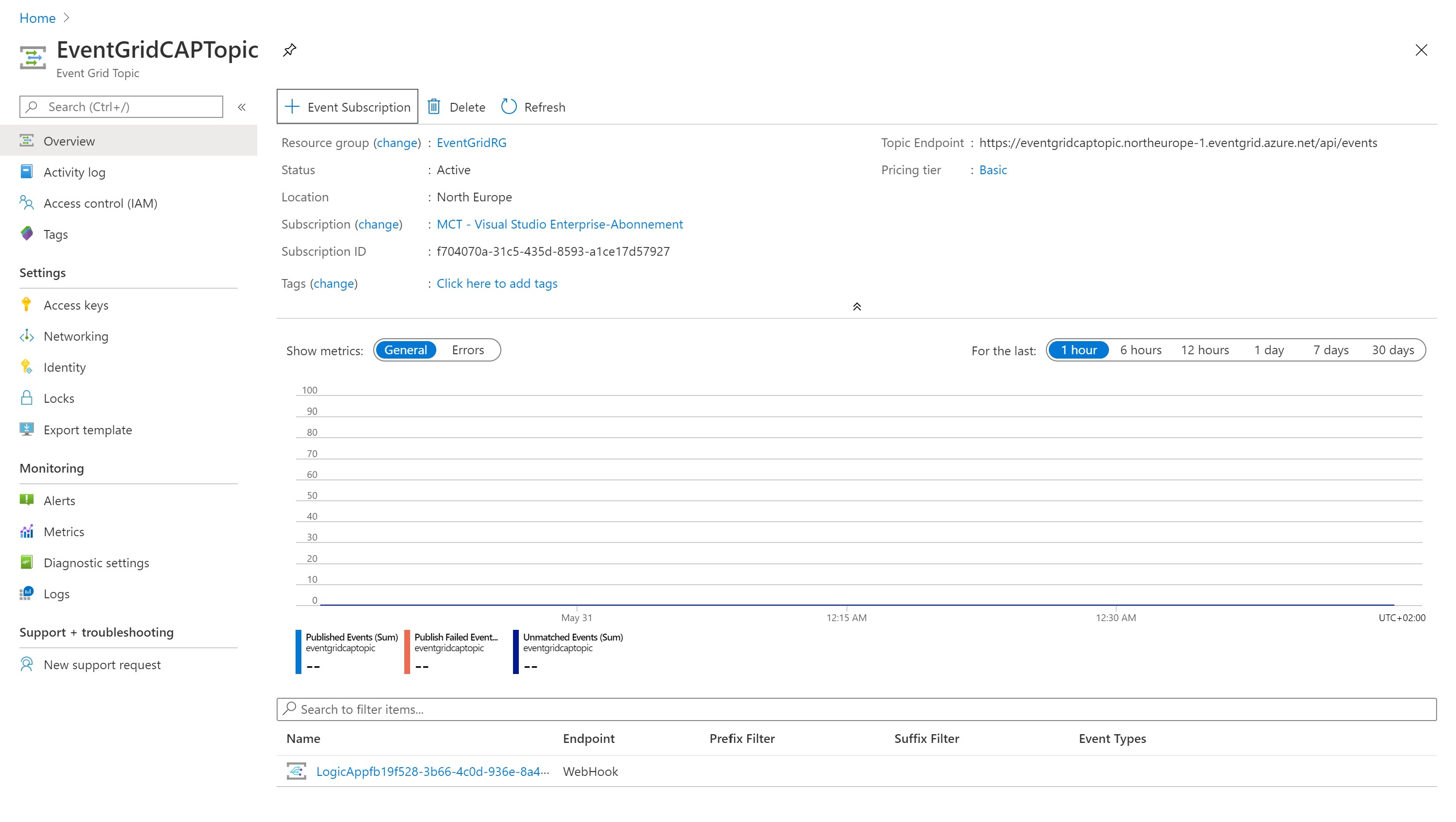Click the Delete trash icon

click(433, 107)
